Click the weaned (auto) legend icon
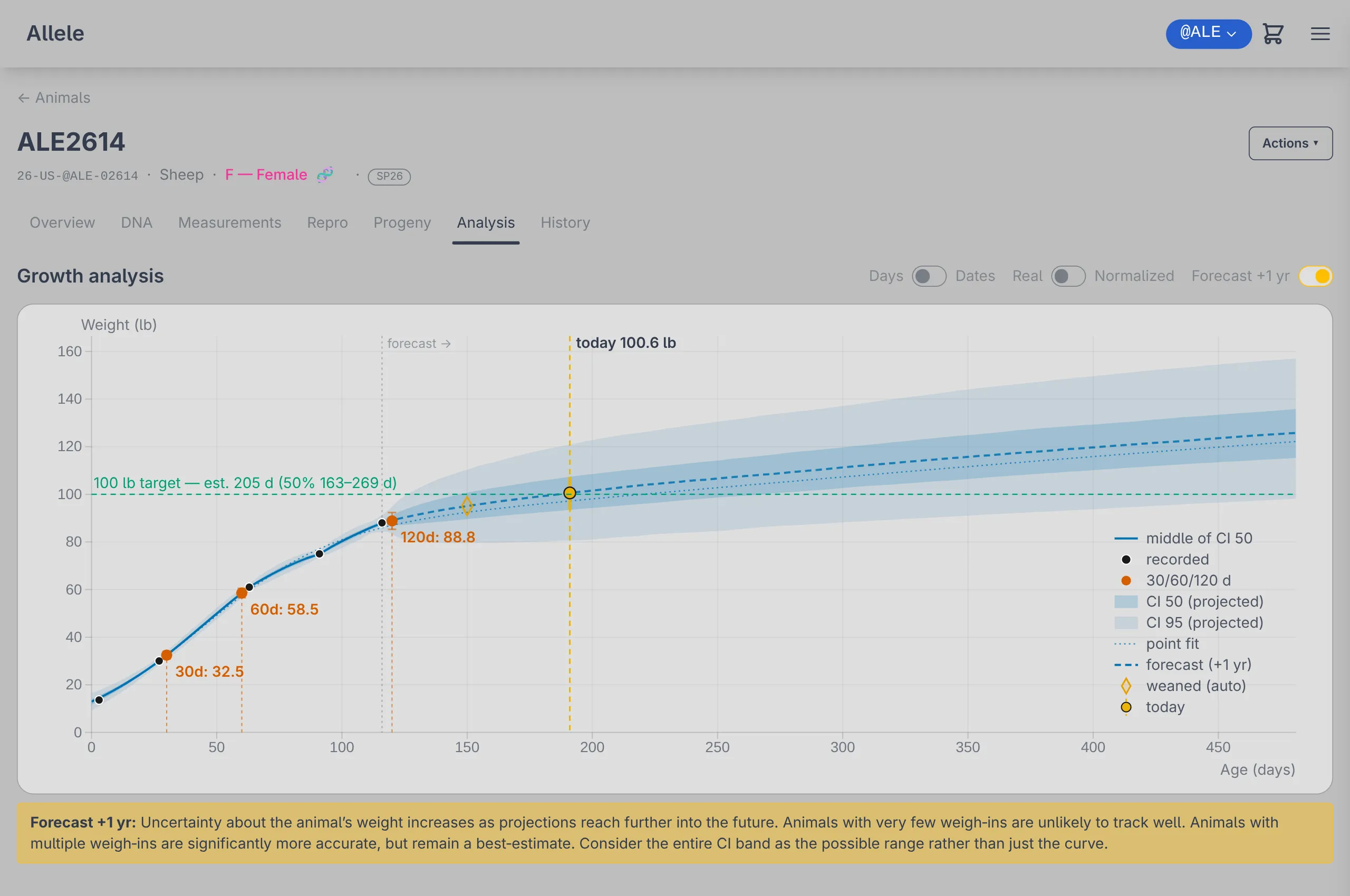Image resolution: width=1350 pixels, height=896 pixels. [x=1126, y=686]
